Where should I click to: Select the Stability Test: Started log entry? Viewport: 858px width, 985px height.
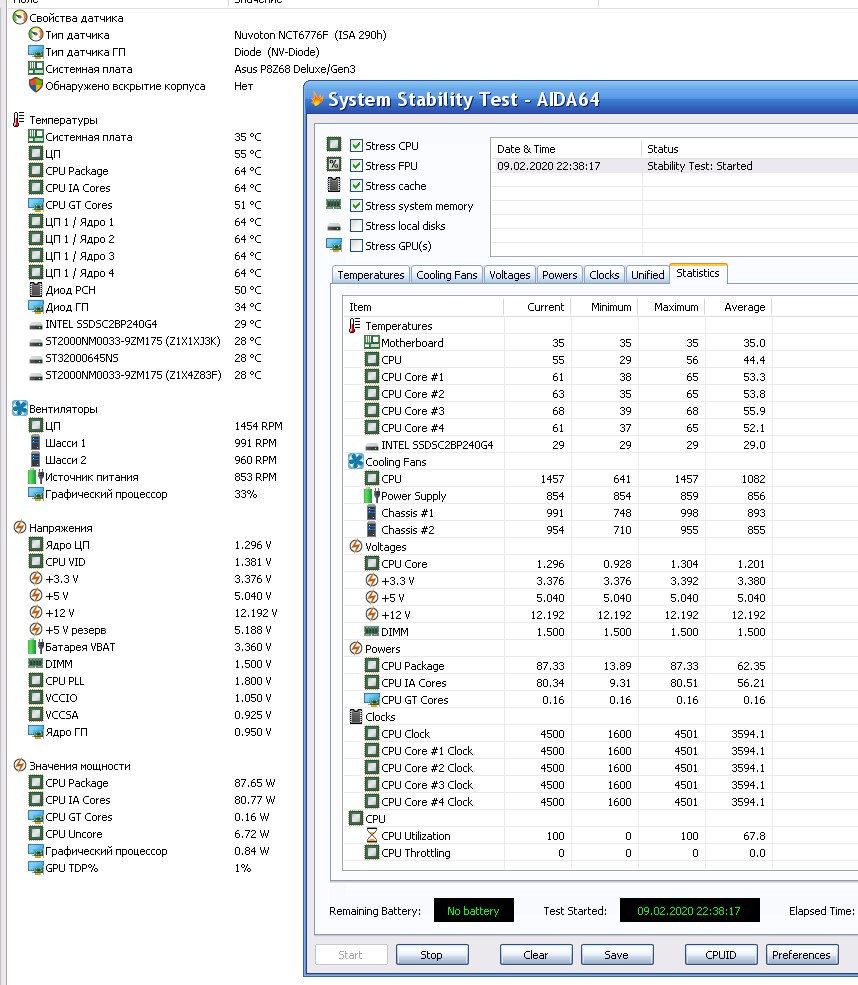(674, 166)
